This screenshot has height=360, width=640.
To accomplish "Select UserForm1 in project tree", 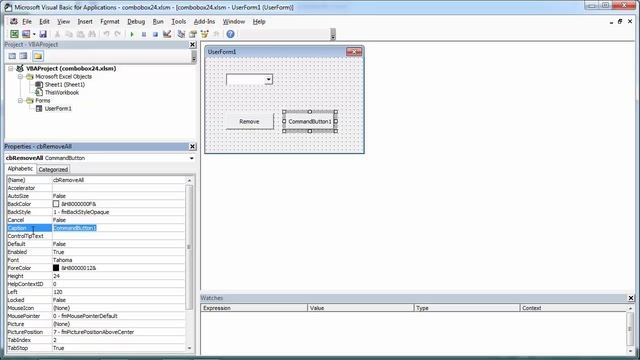I will tap(58, 109).
